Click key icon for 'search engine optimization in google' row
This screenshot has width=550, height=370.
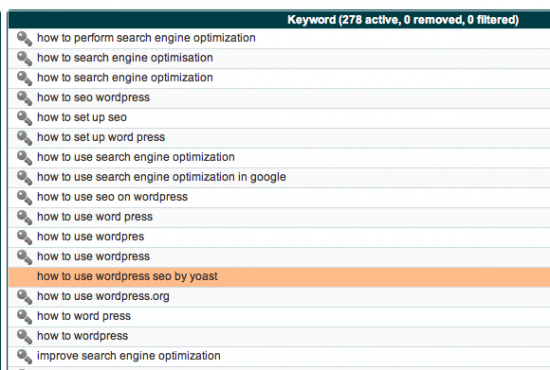(25, 177)
